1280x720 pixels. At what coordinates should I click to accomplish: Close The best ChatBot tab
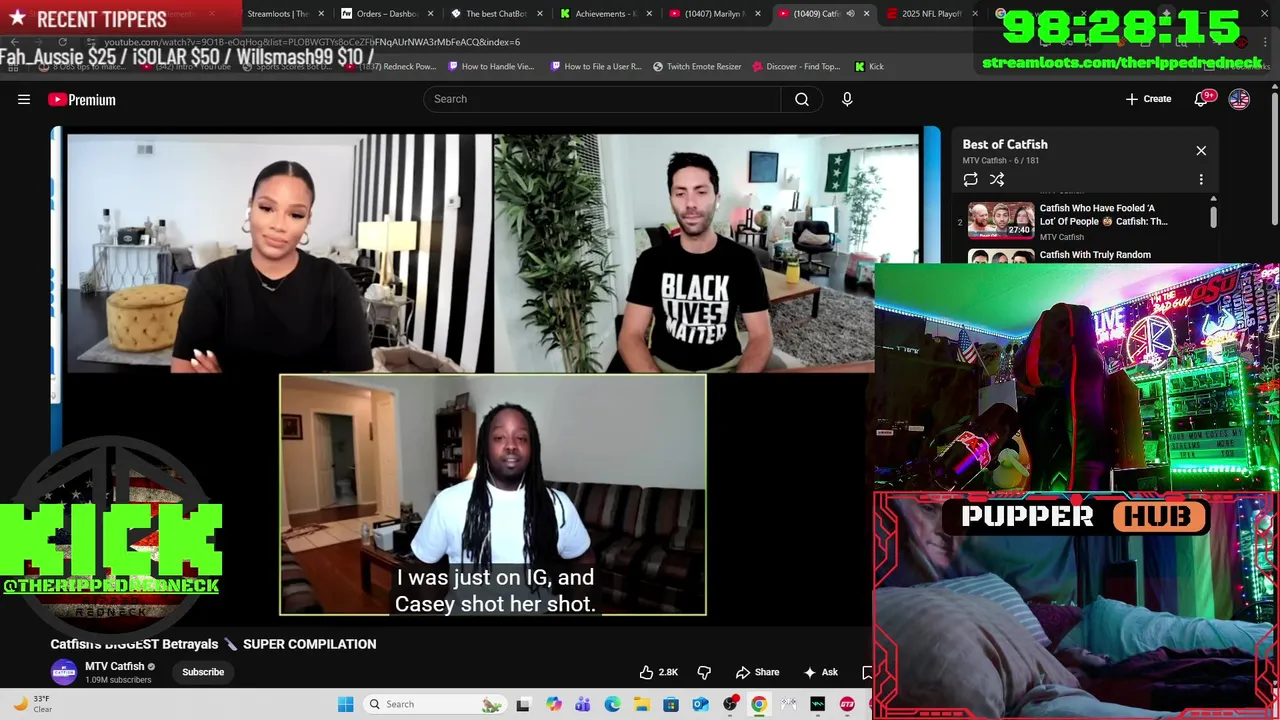[540, 14]
